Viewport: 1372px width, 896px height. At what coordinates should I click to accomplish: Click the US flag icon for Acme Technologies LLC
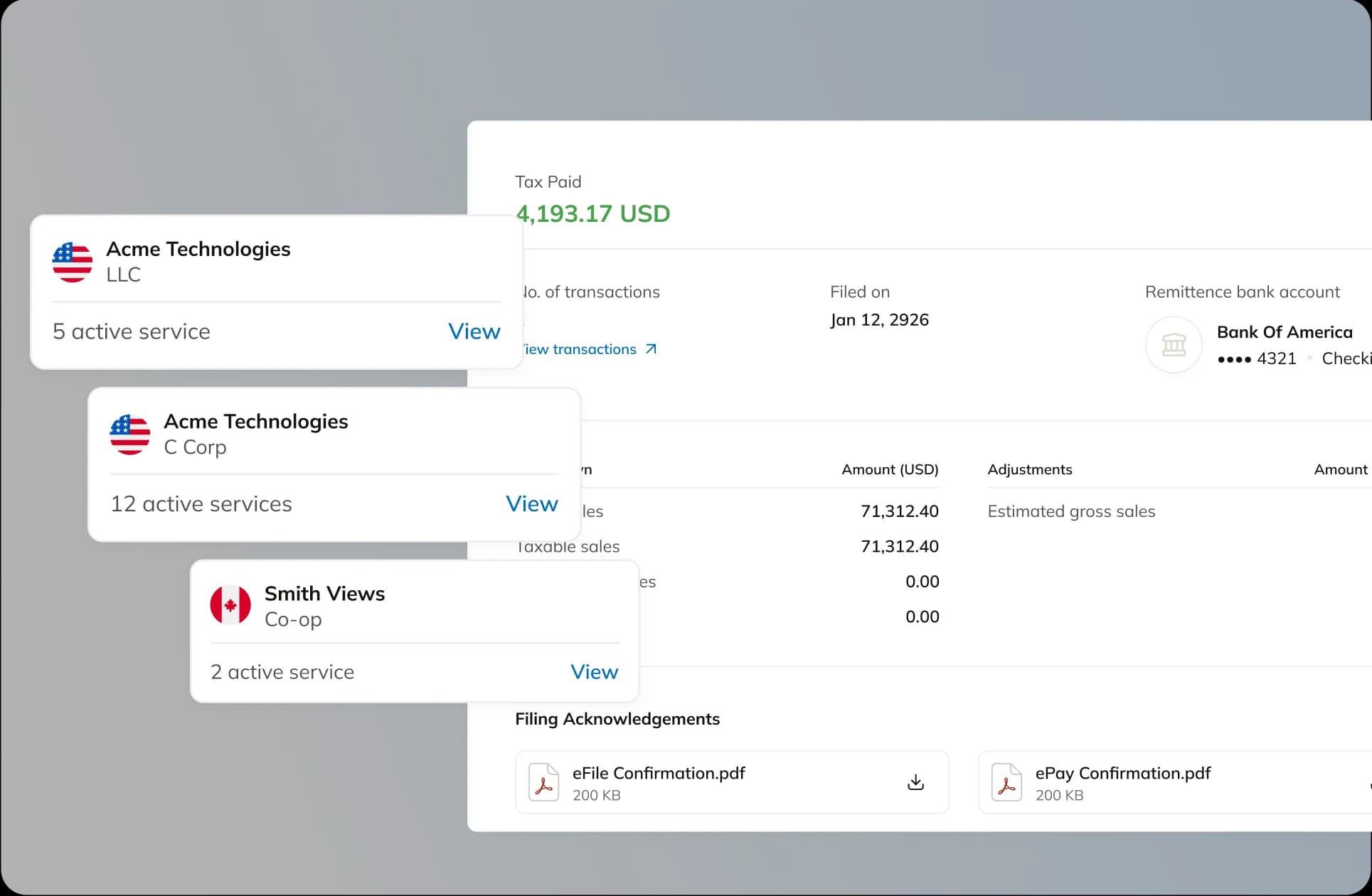[72, 262]
